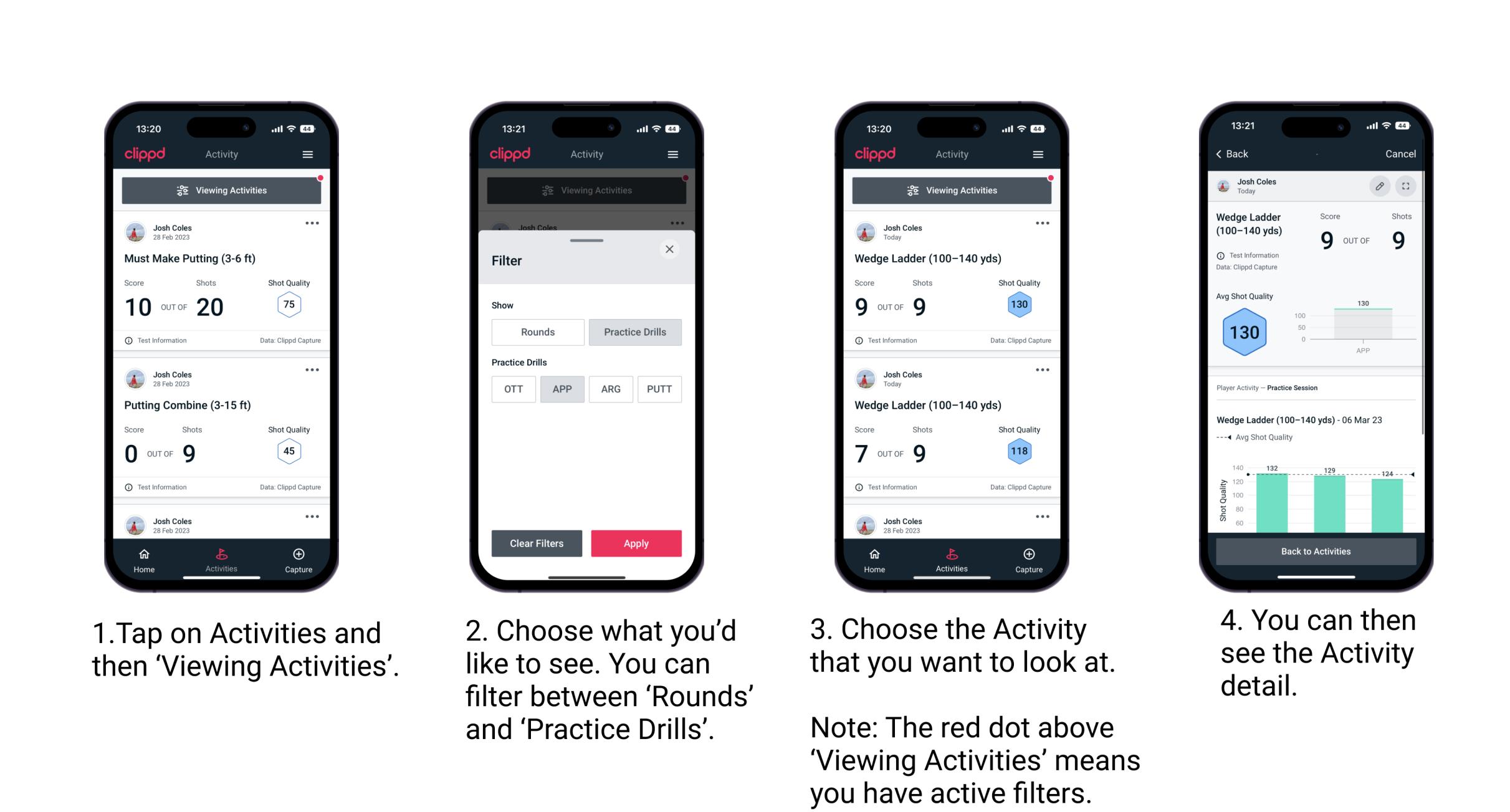
Task: Tap Clear Filters to reset all filters
Action: [x=537, y=543]
